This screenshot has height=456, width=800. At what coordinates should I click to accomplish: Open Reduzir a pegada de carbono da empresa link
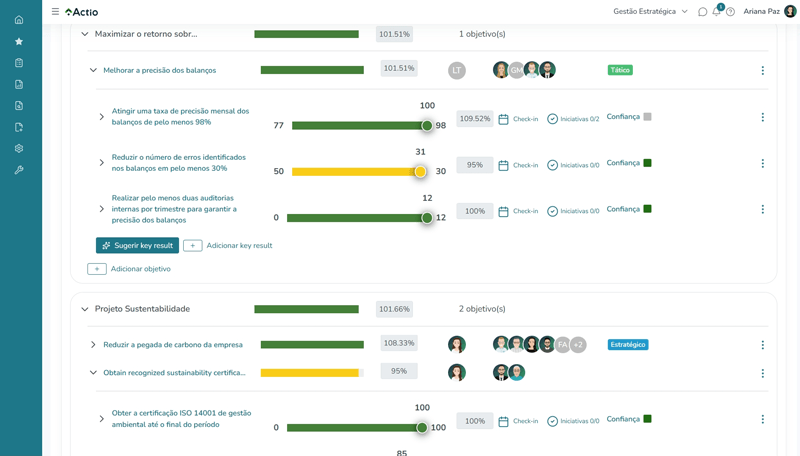[173, 345]
